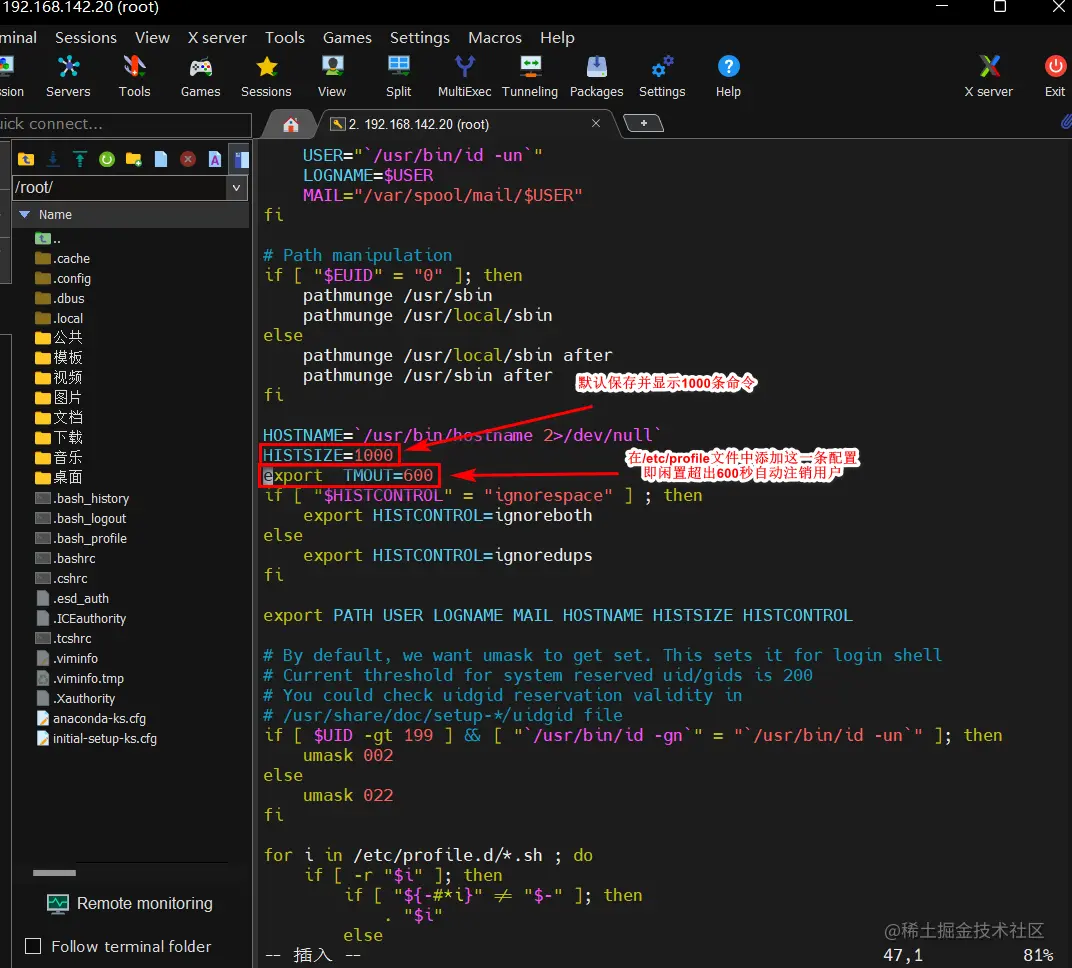1072x968 pixels.
Task: Toggle sort order on Name column
Action: [55, 214]
